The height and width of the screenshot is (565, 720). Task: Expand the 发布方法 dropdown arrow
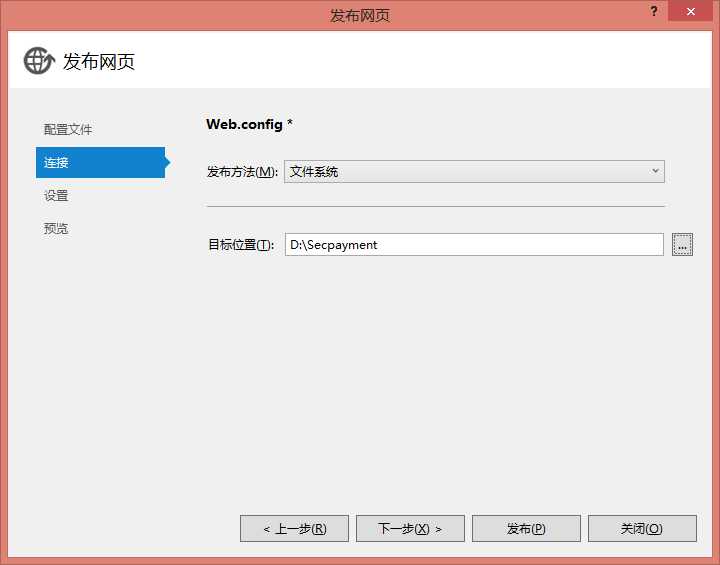pyautogui.click(x=655, y=171)
